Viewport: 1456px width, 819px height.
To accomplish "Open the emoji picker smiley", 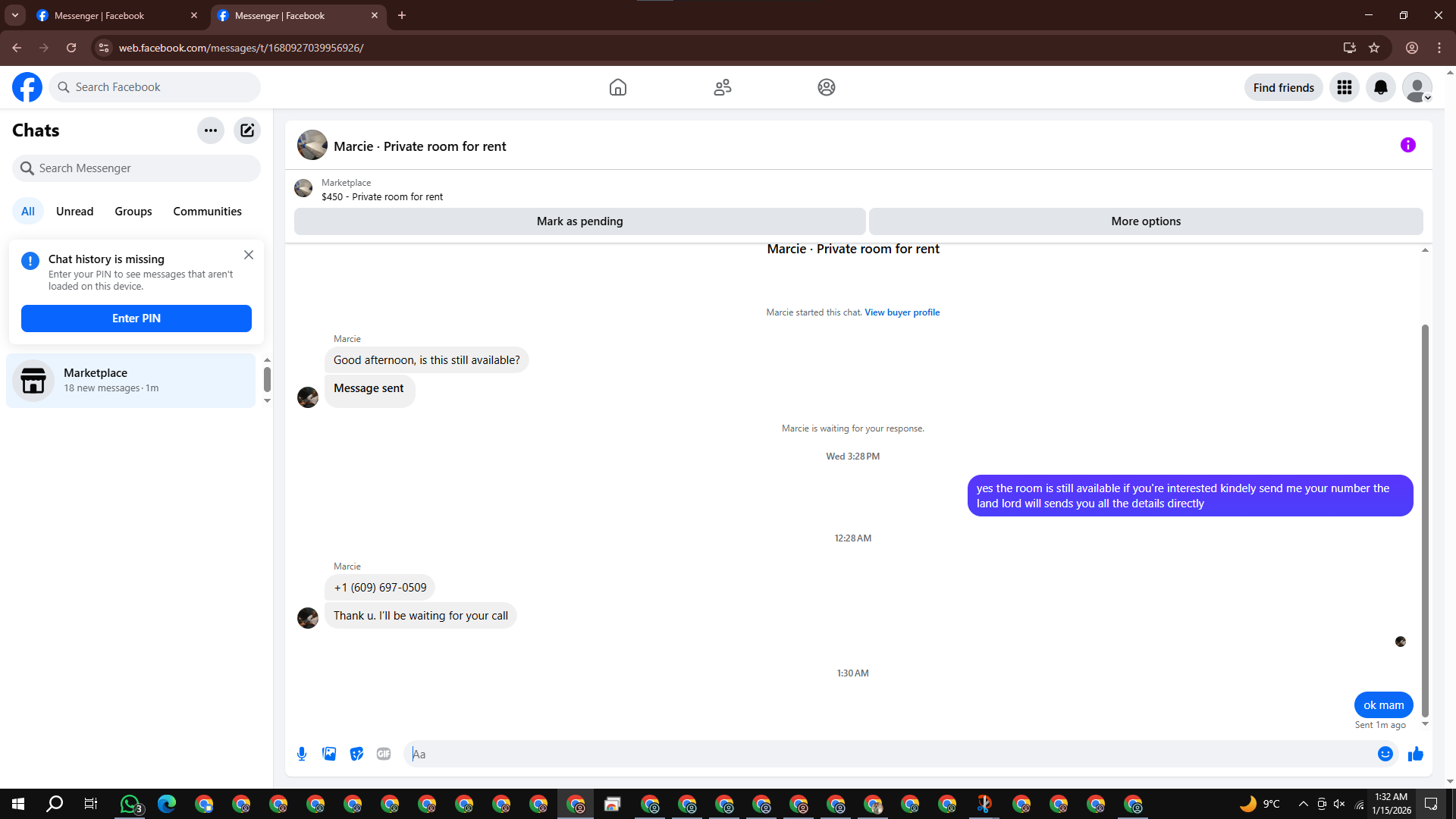I will (1385, 754).
